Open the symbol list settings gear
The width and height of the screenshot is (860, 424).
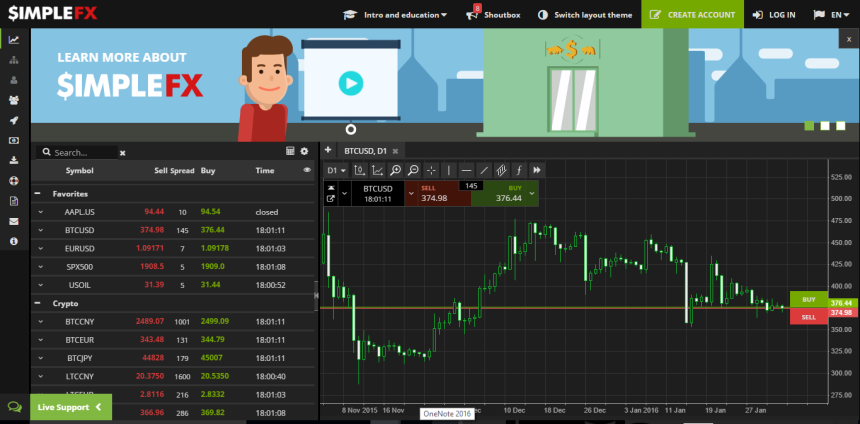coord(304,152)
